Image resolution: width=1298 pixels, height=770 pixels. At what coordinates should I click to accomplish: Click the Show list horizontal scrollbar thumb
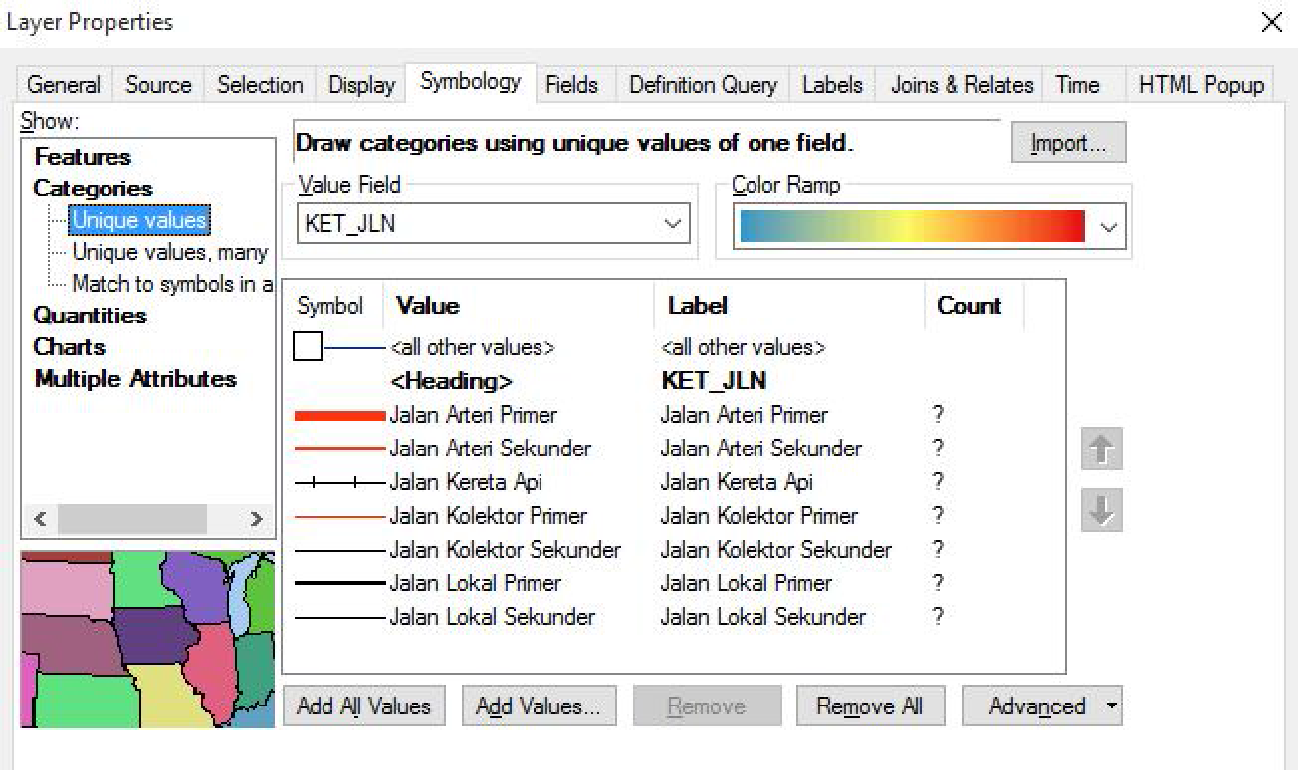coord(132,519)
